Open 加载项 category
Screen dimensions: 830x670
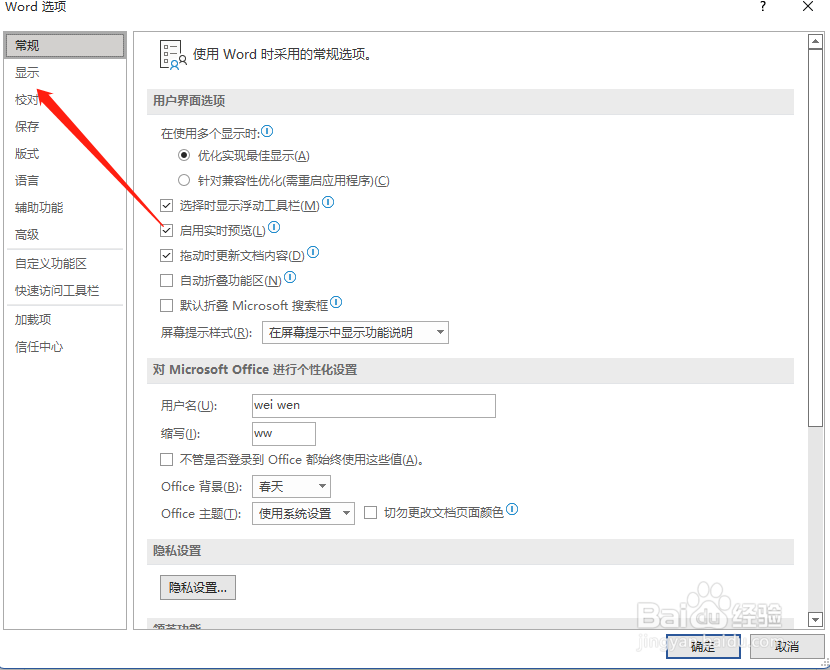65,320
